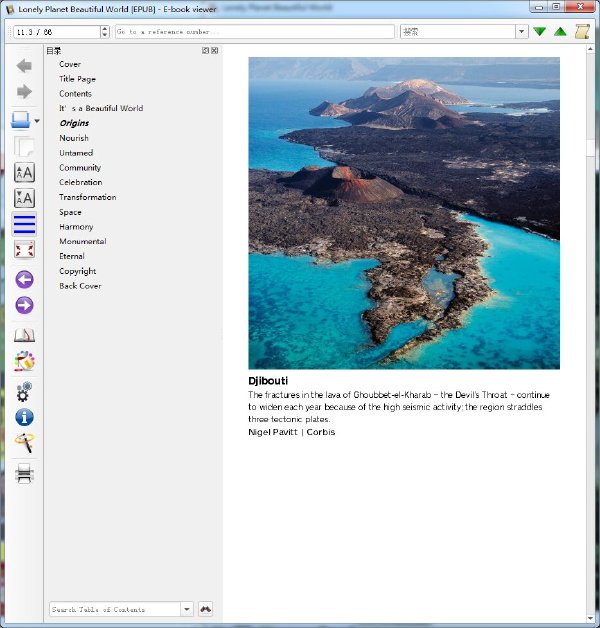Toggle Table of Contents panel icon

pos(24,223)
